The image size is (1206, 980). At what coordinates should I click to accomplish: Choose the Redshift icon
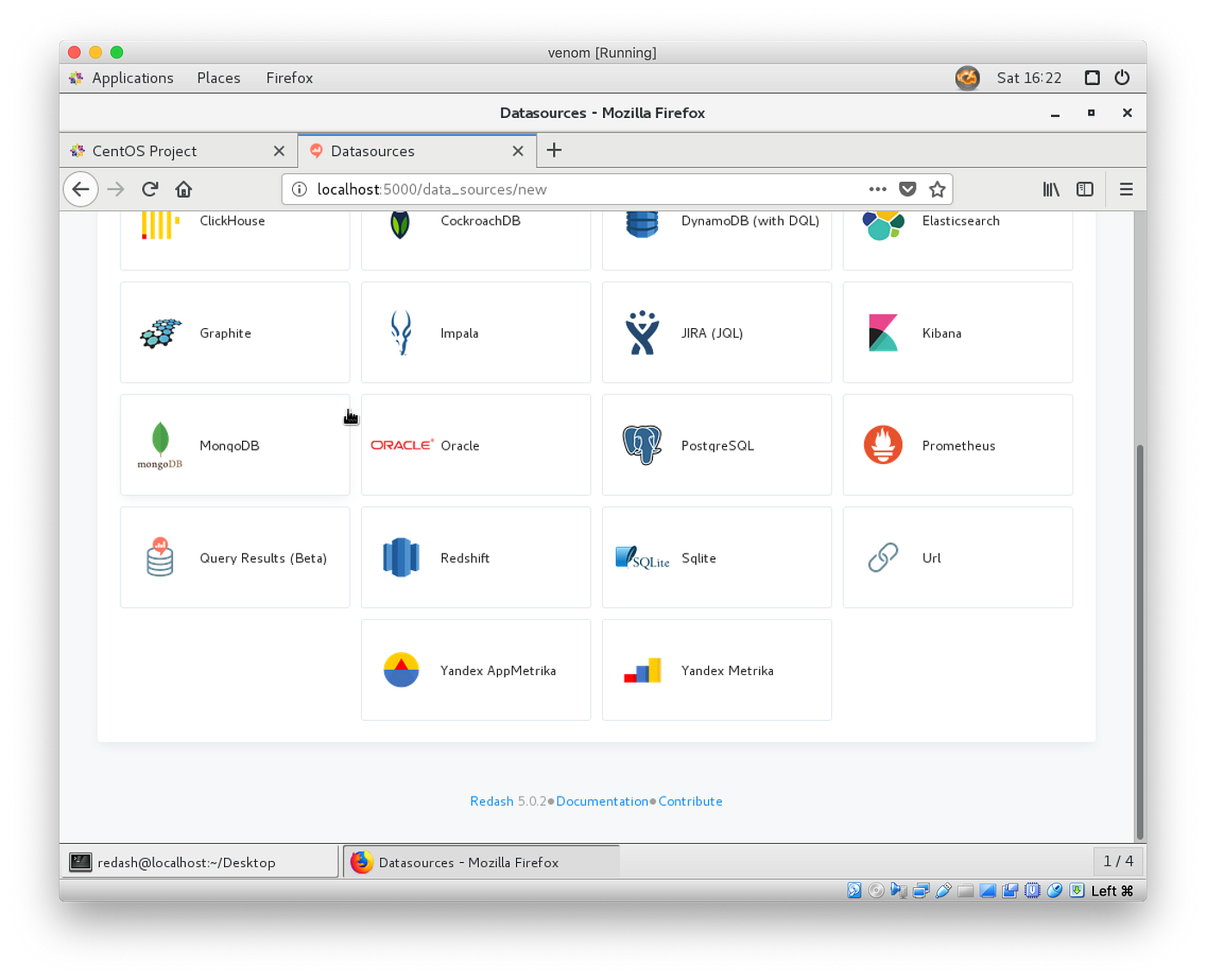tap(401, 557)
